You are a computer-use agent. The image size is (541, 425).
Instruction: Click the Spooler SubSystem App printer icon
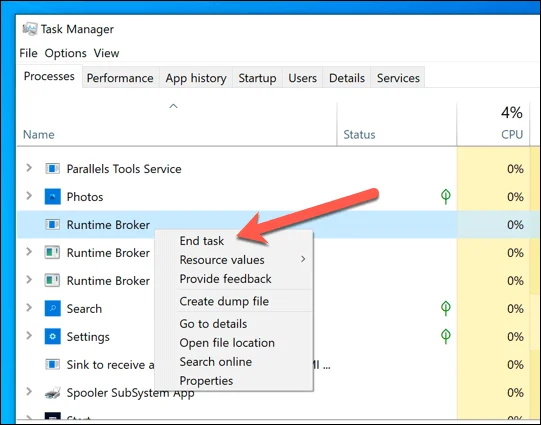click(52, 393)
